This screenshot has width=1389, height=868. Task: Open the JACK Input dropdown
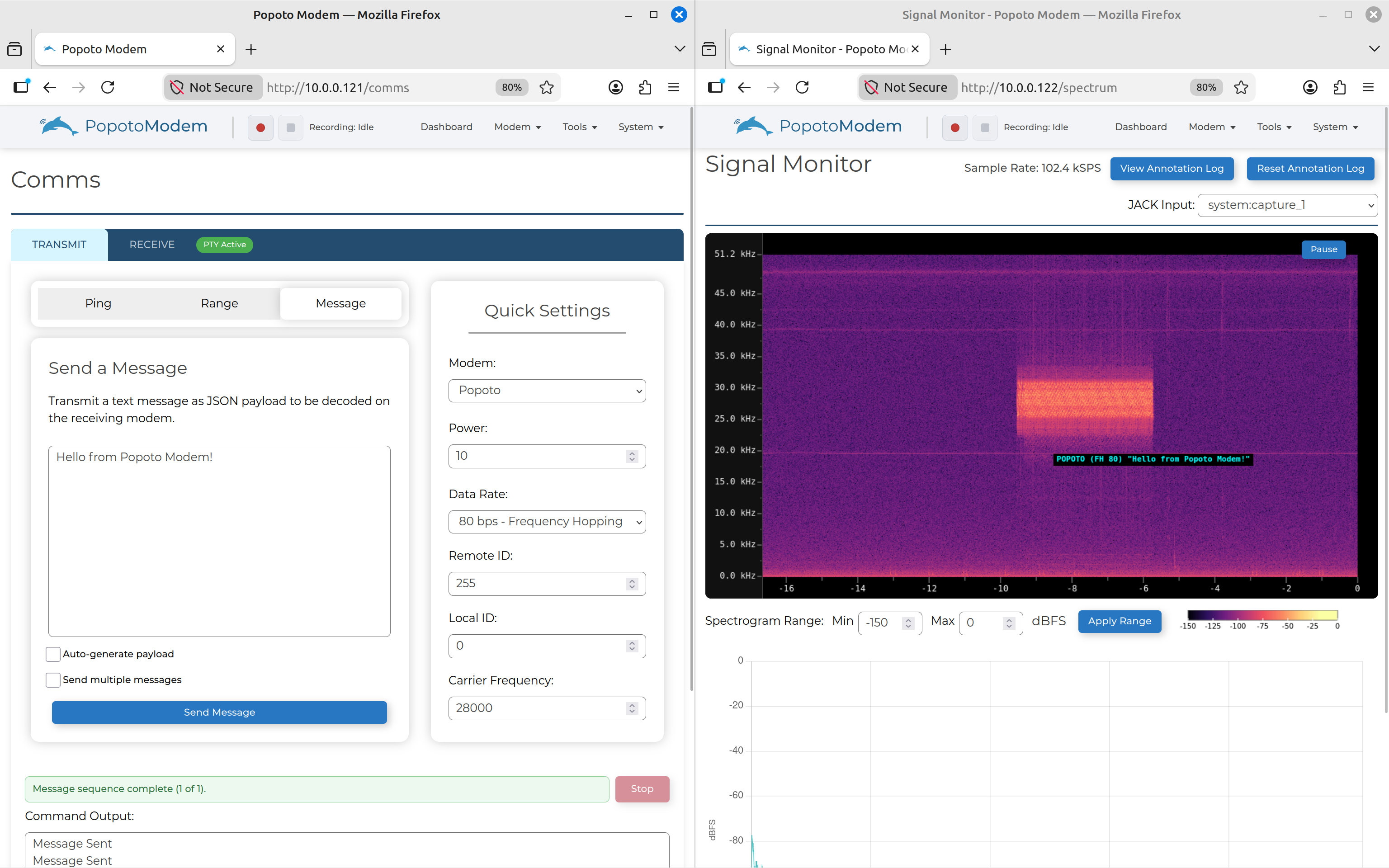(1287, 206)
